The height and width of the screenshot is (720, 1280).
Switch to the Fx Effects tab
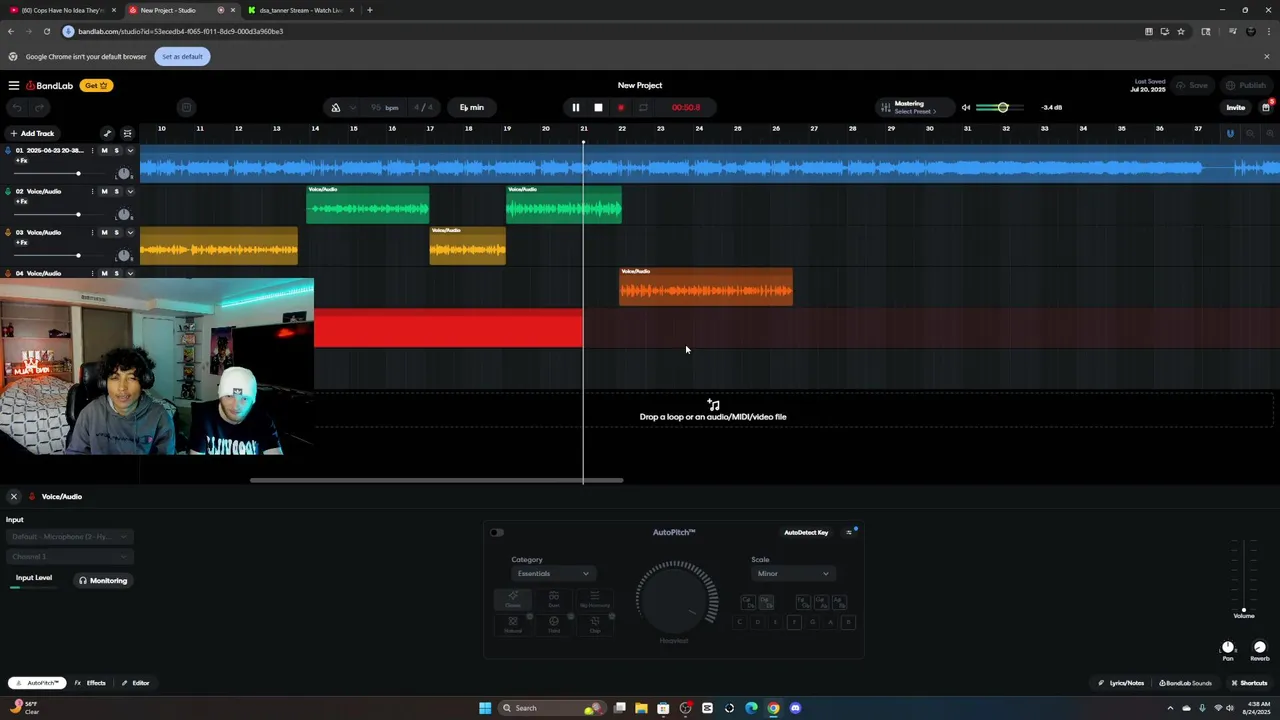[x=90, y=683]
